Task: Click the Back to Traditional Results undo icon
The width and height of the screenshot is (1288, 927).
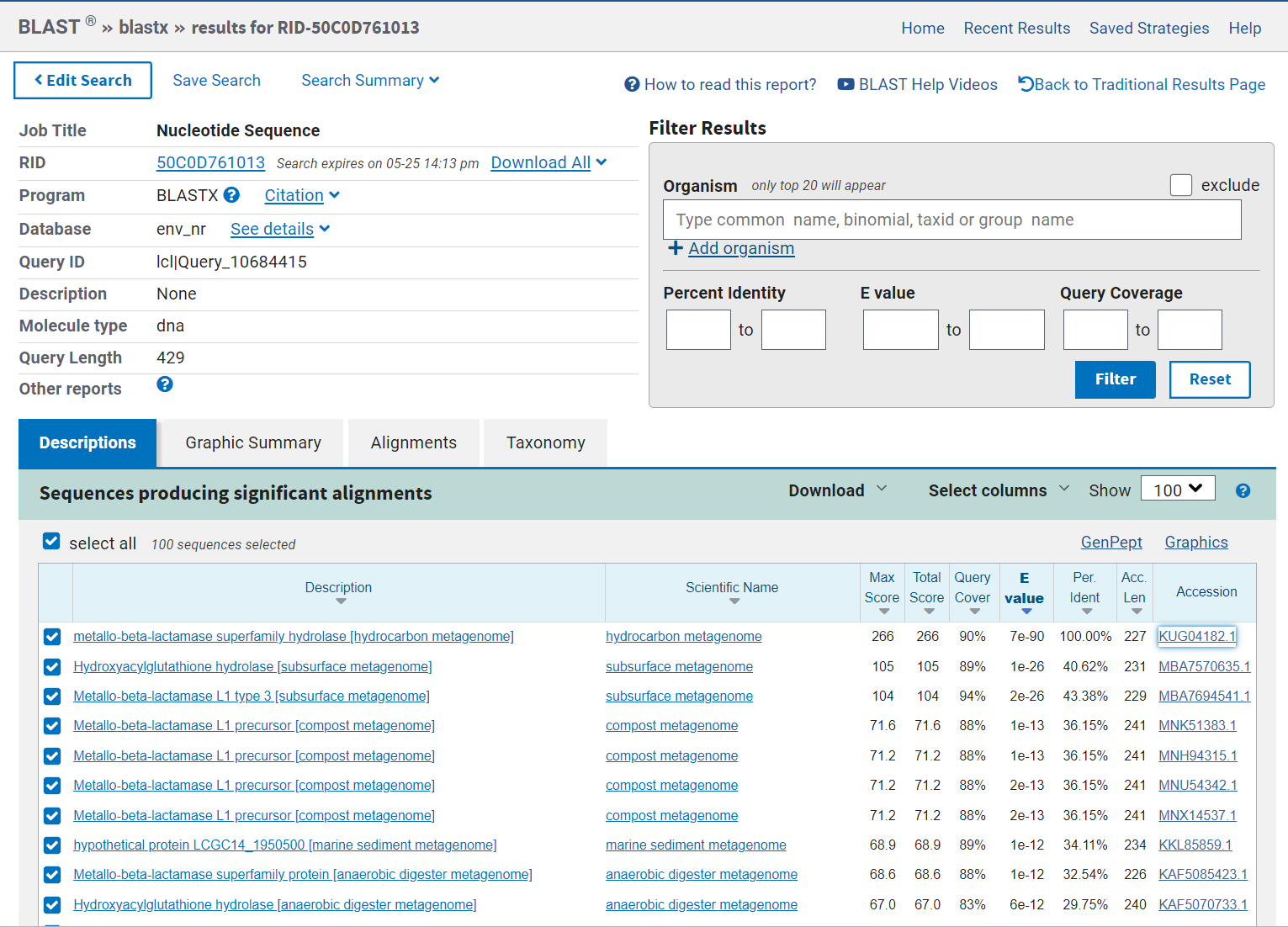Action: (1026, 84)
